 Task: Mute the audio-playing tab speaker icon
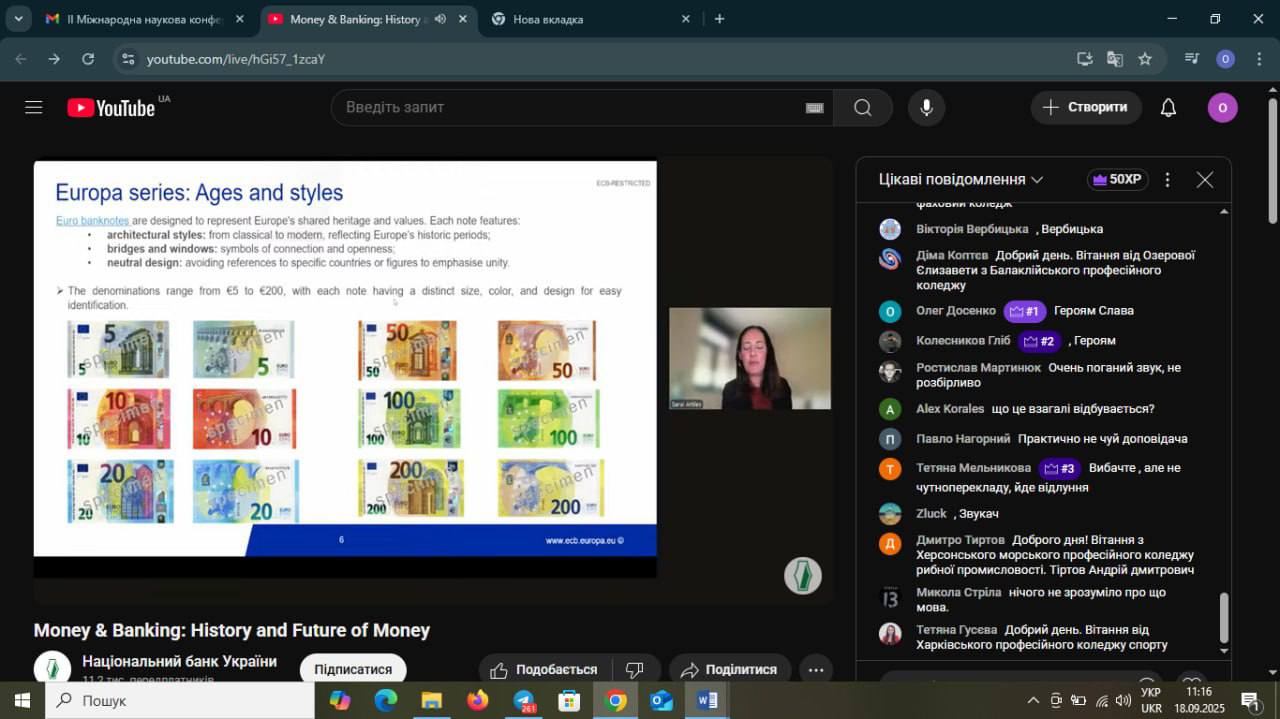[x=440, y=19]
